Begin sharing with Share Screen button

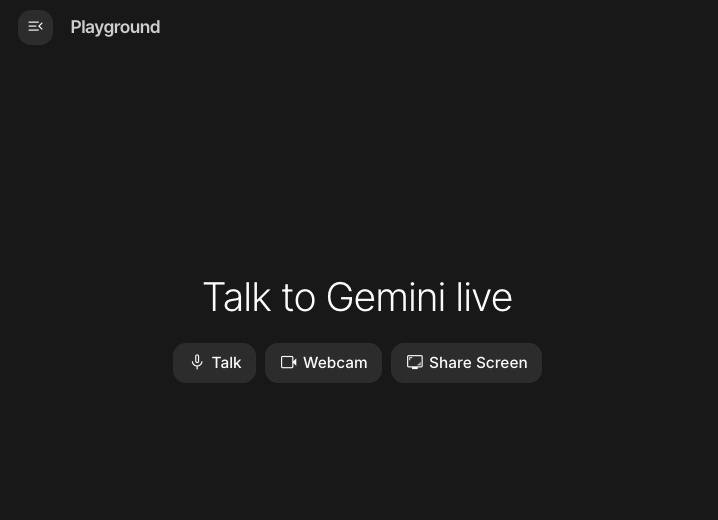coord(466,363)
